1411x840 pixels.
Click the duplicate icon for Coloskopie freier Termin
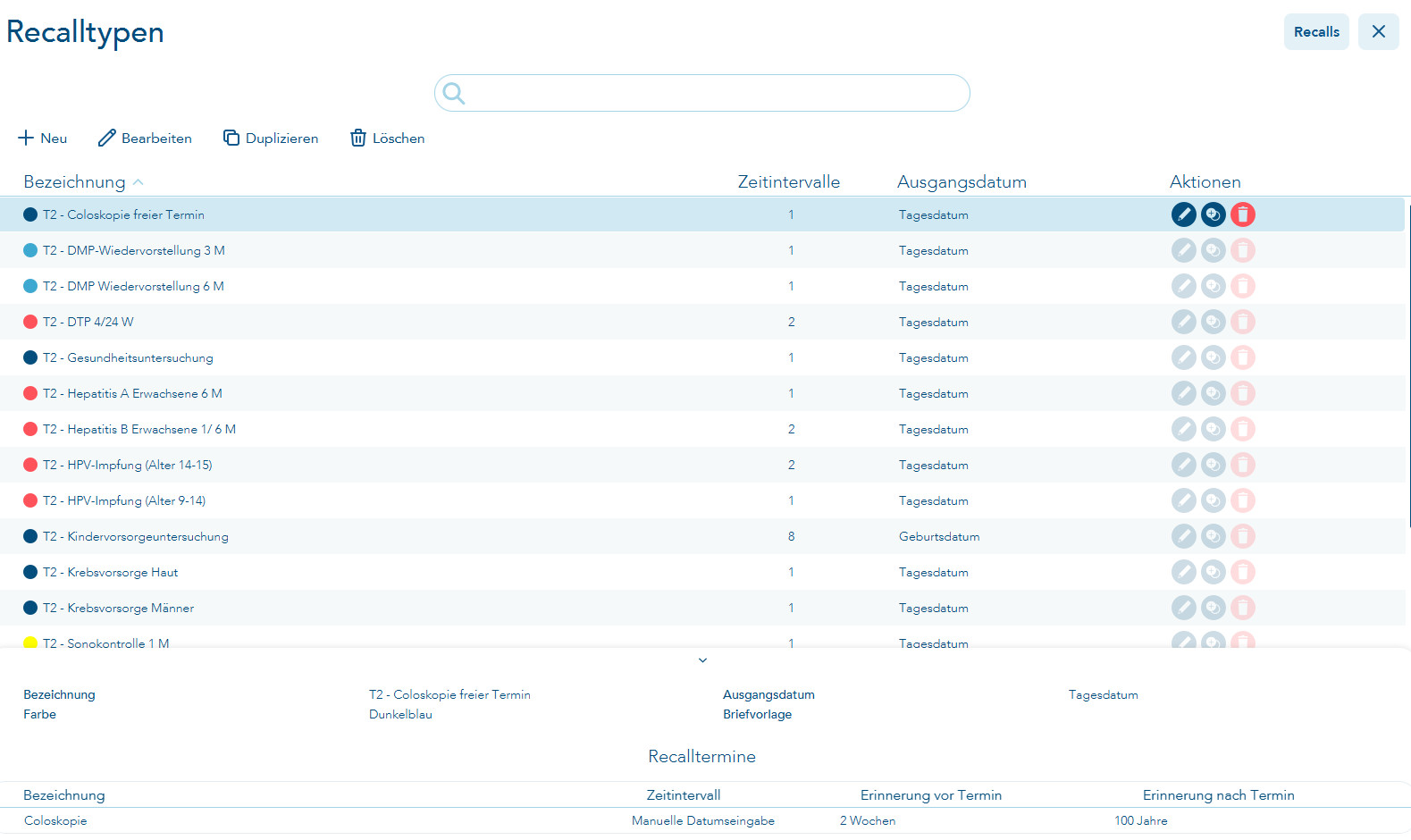1213,214
